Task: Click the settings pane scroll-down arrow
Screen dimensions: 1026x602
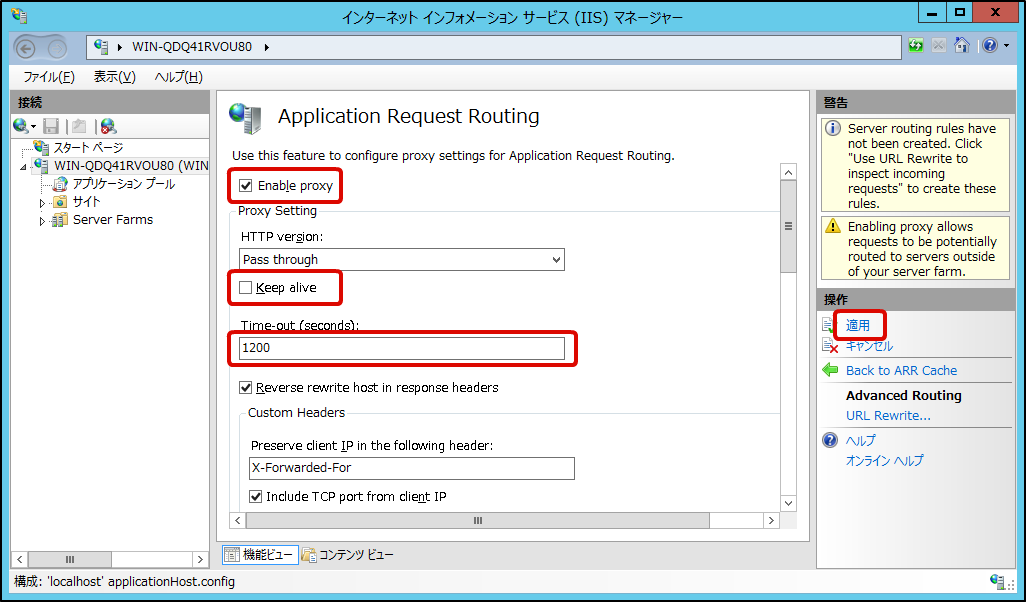Action: pos(788,503)
